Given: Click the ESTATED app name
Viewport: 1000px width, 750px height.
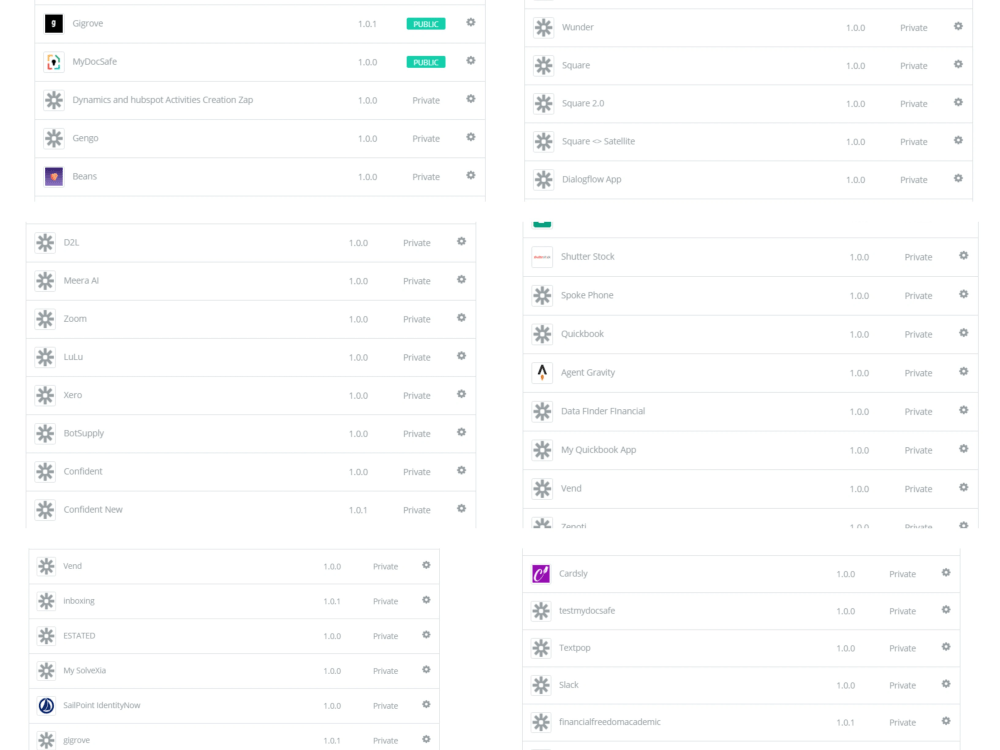Looking at the screenshot, I should (x=79, y=636).
